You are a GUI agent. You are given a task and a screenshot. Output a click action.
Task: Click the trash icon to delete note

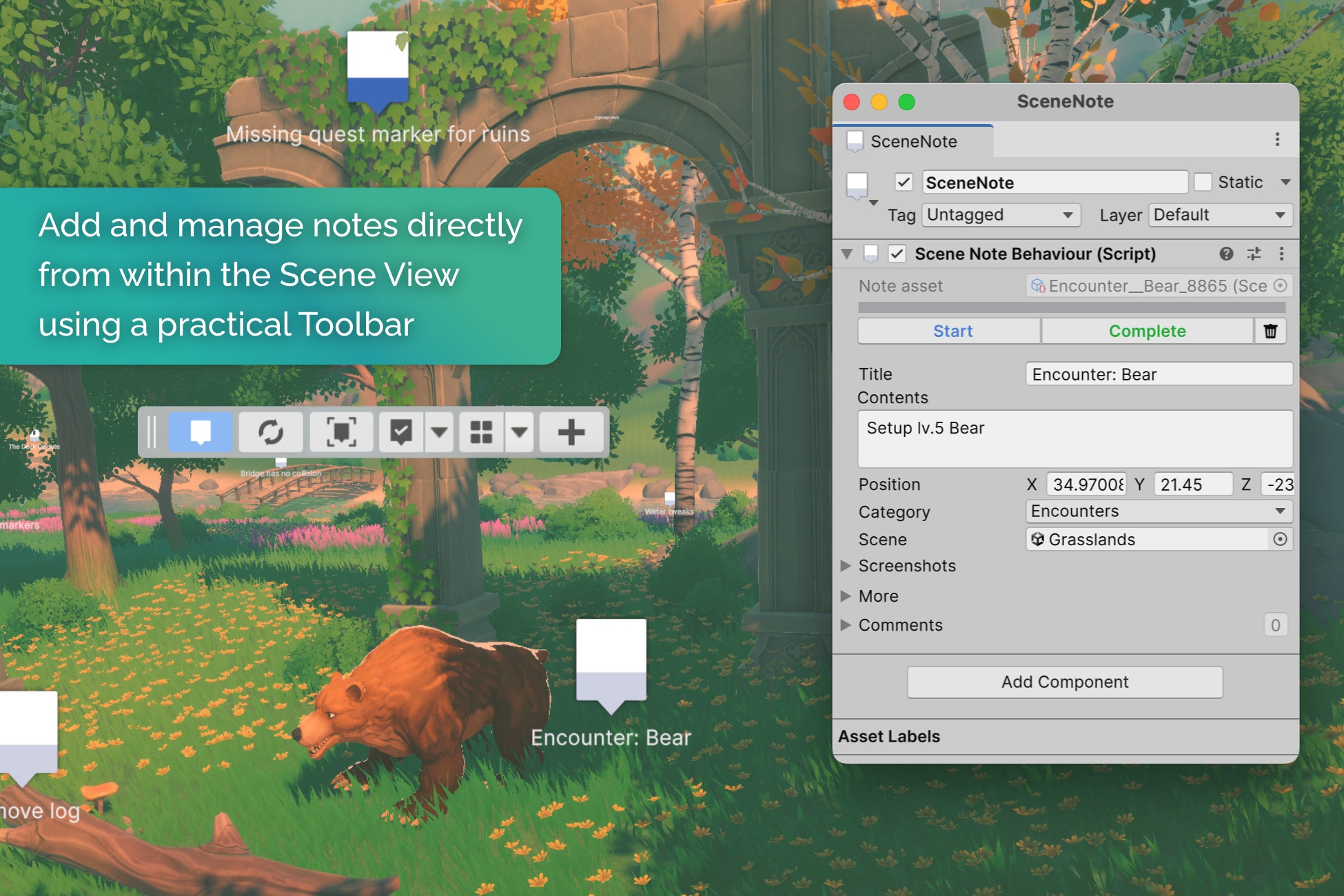click(1270, 332)
